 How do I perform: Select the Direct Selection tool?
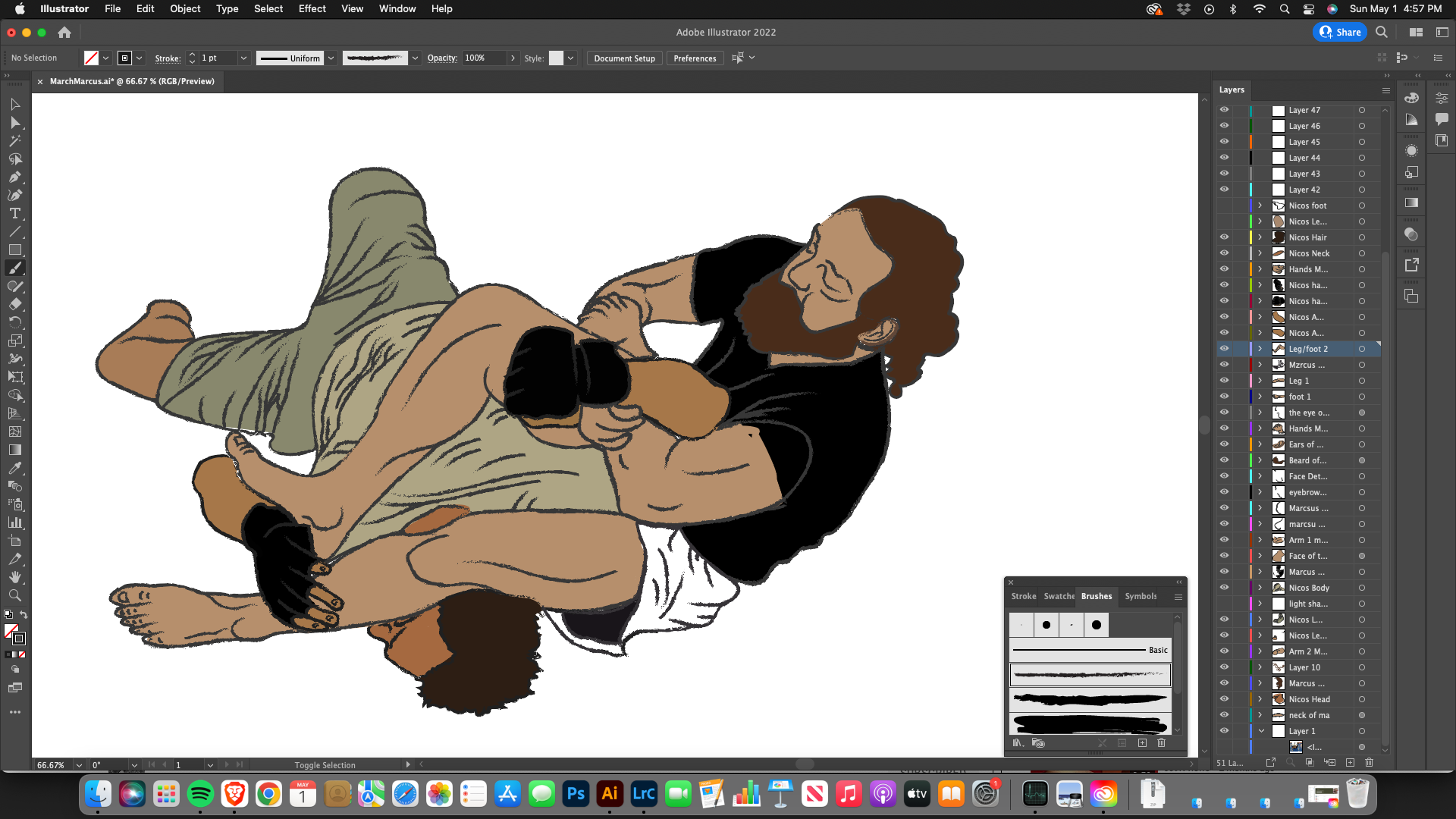[15, 123]
